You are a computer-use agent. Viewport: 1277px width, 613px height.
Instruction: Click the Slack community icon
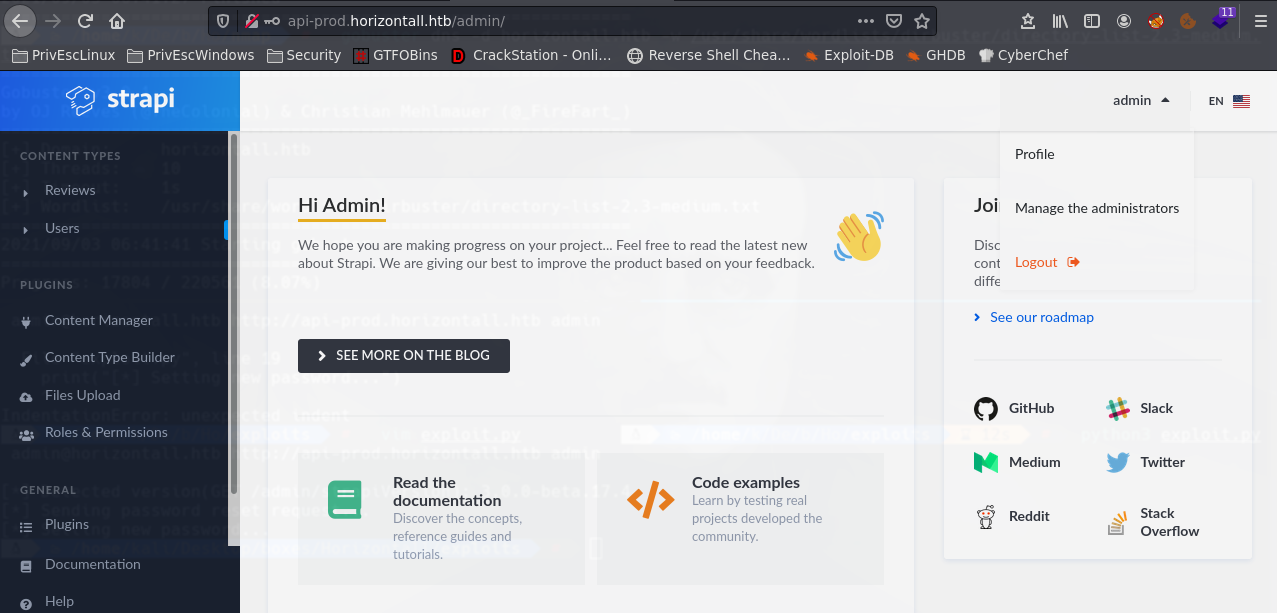[1116, 408]
